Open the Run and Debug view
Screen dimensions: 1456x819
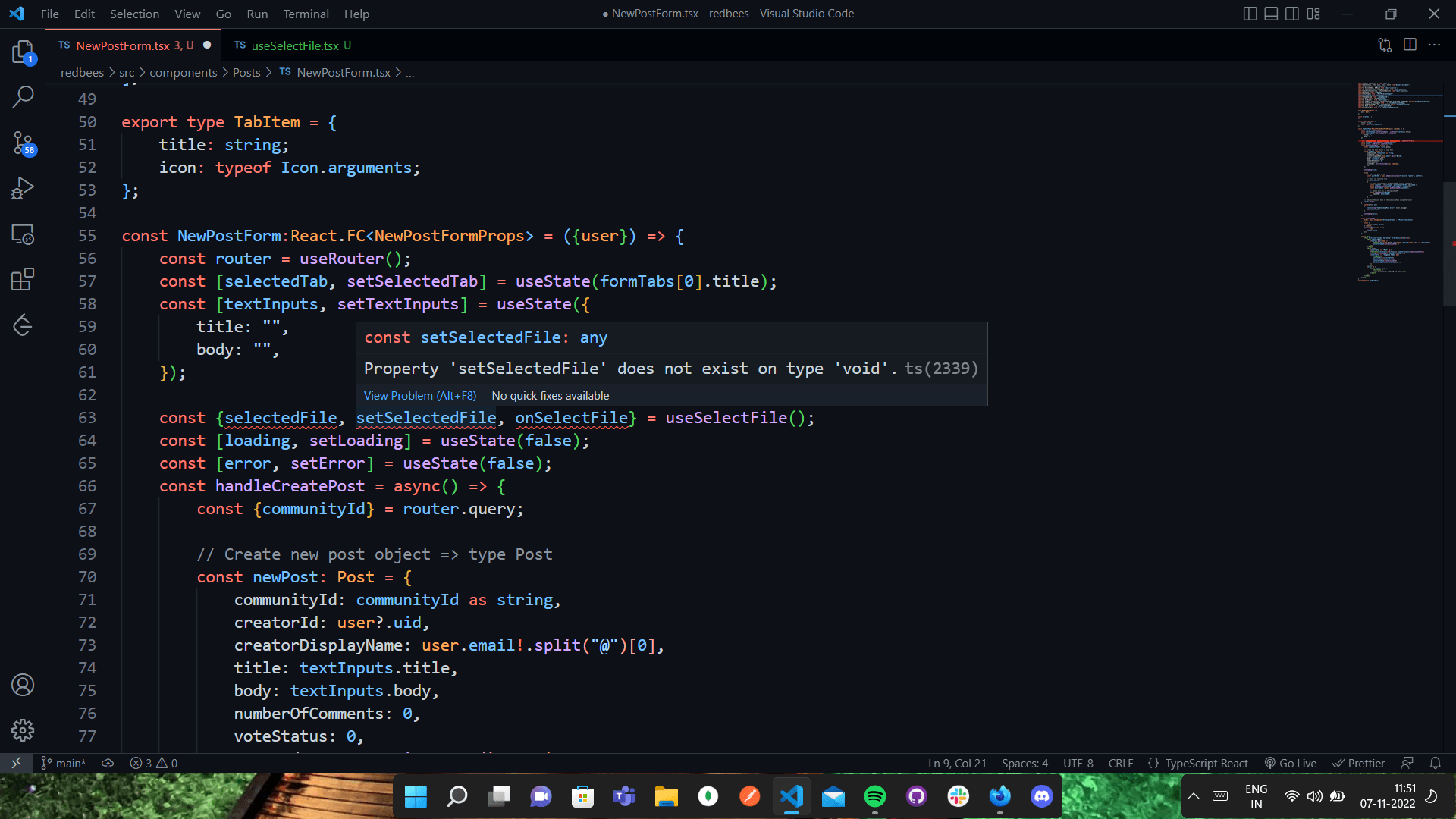point(23,188)
